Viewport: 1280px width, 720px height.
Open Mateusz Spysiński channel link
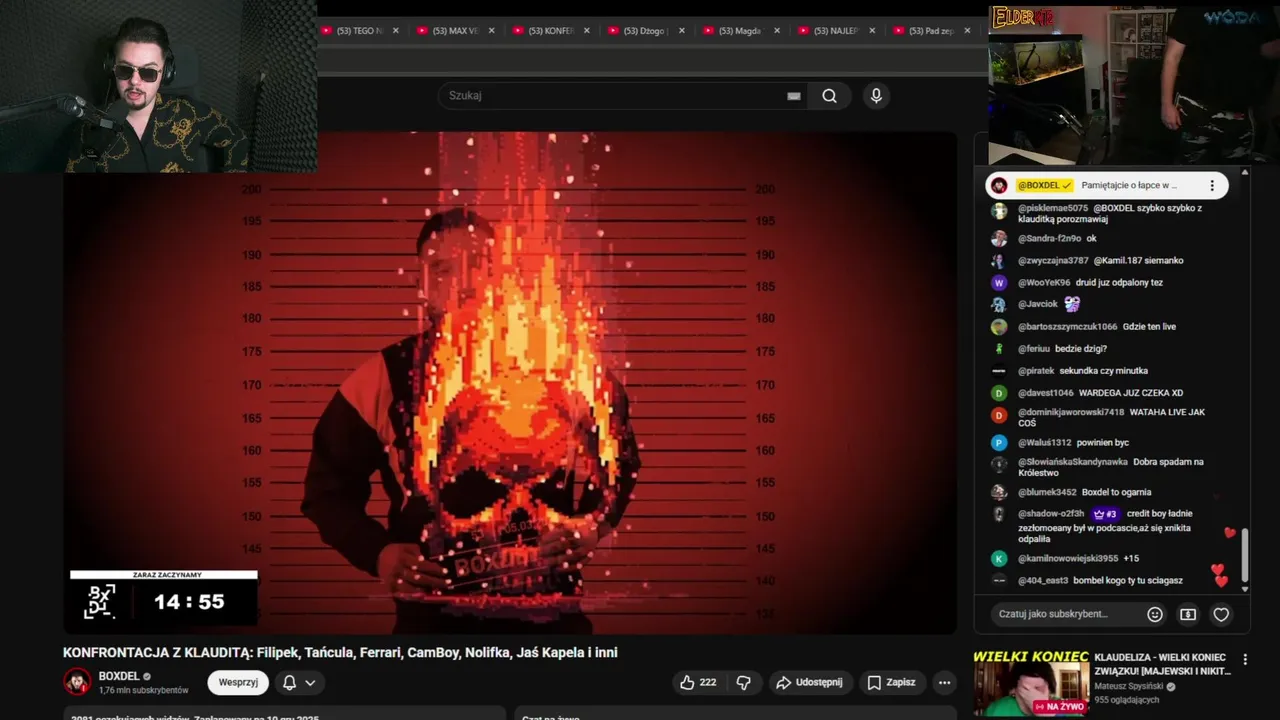pos(1129,687)
